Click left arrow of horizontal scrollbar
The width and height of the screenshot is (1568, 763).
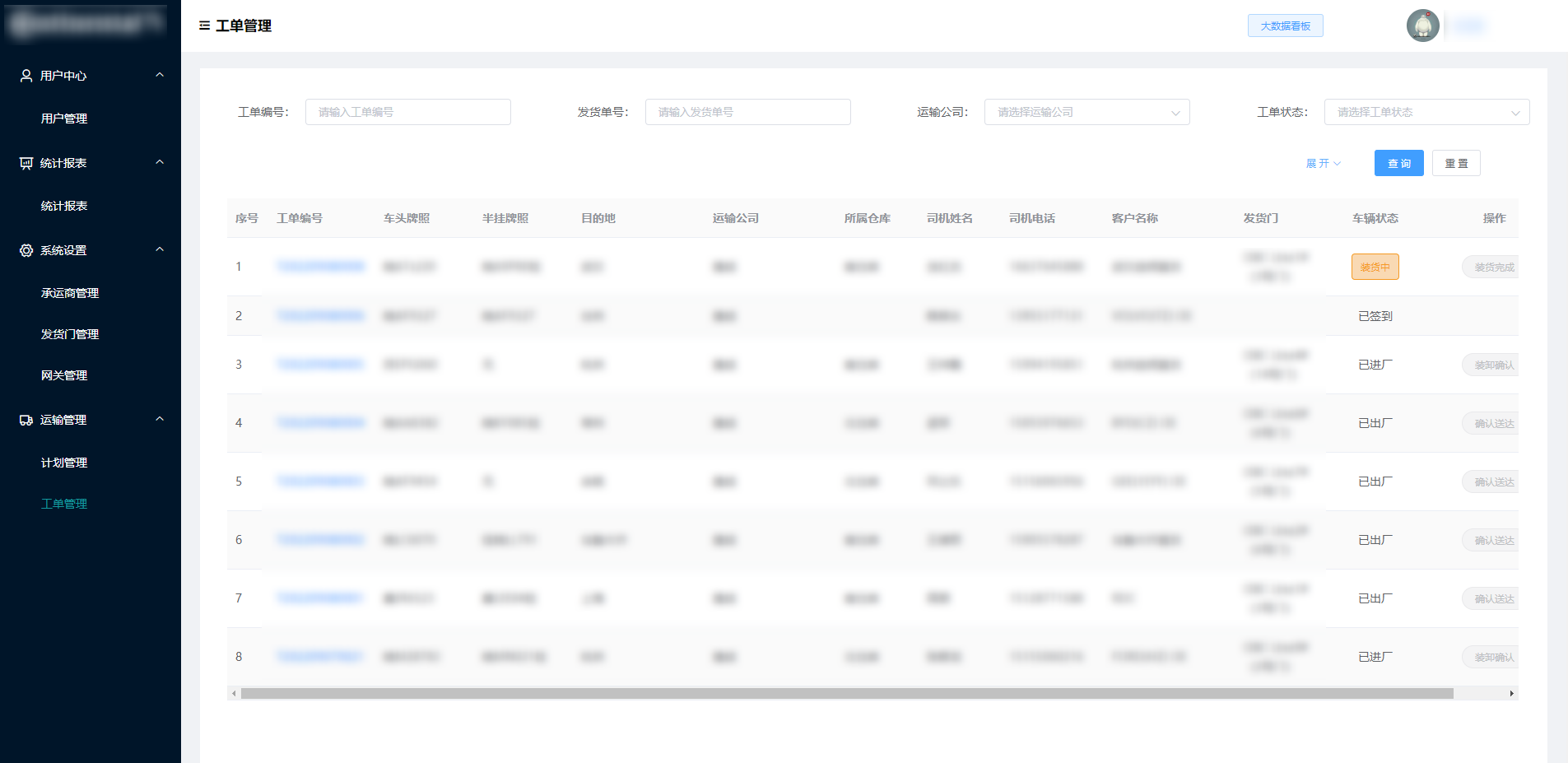[235, 694]
